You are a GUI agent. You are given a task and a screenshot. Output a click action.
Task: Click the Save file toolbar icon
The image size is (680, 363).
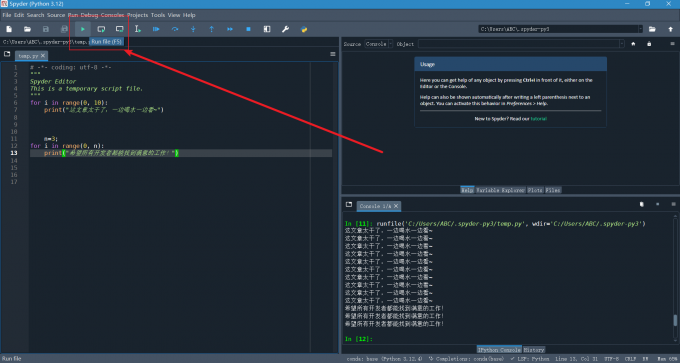click(x=46, y=29)
